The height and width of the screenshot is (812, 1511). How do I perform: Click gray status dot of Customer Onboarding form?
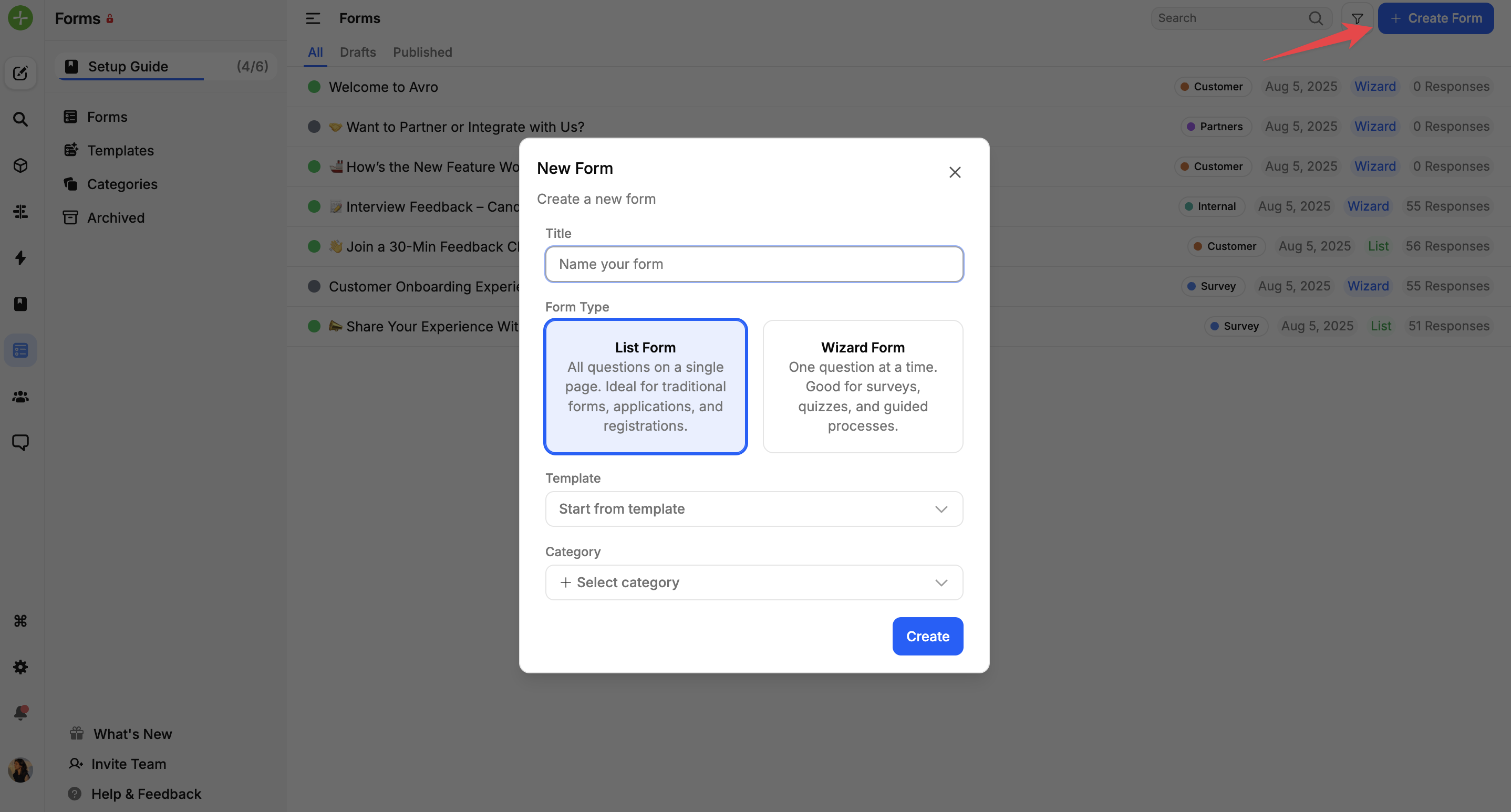[x=314, y=286]
